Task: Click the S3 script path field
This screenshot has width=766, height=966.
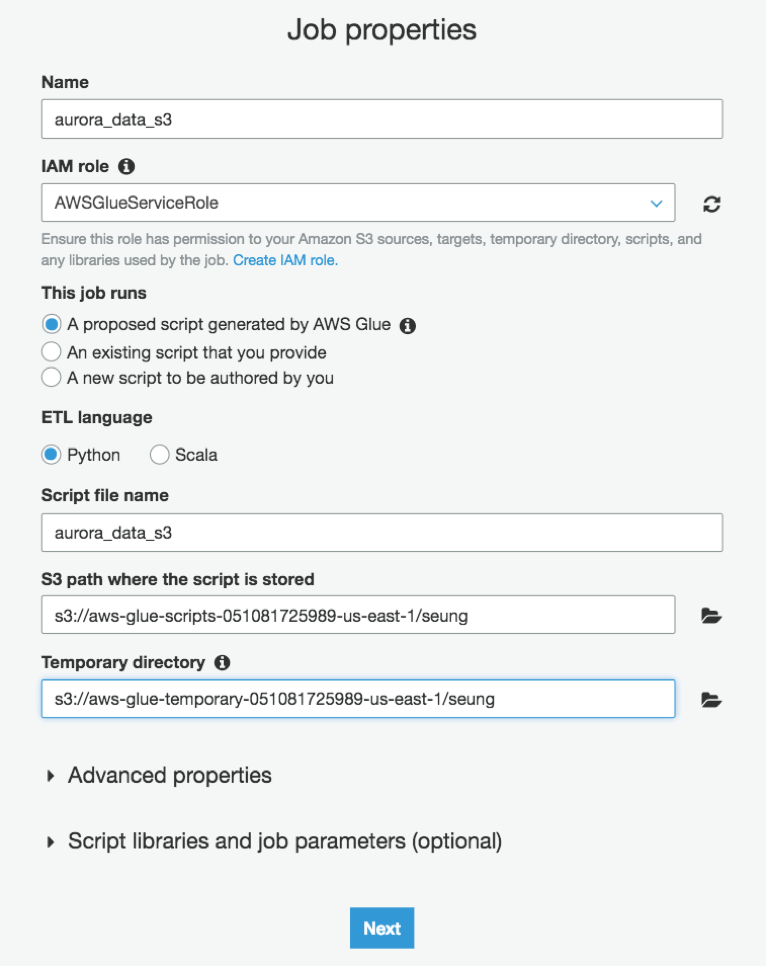Action: coord(358,614)
